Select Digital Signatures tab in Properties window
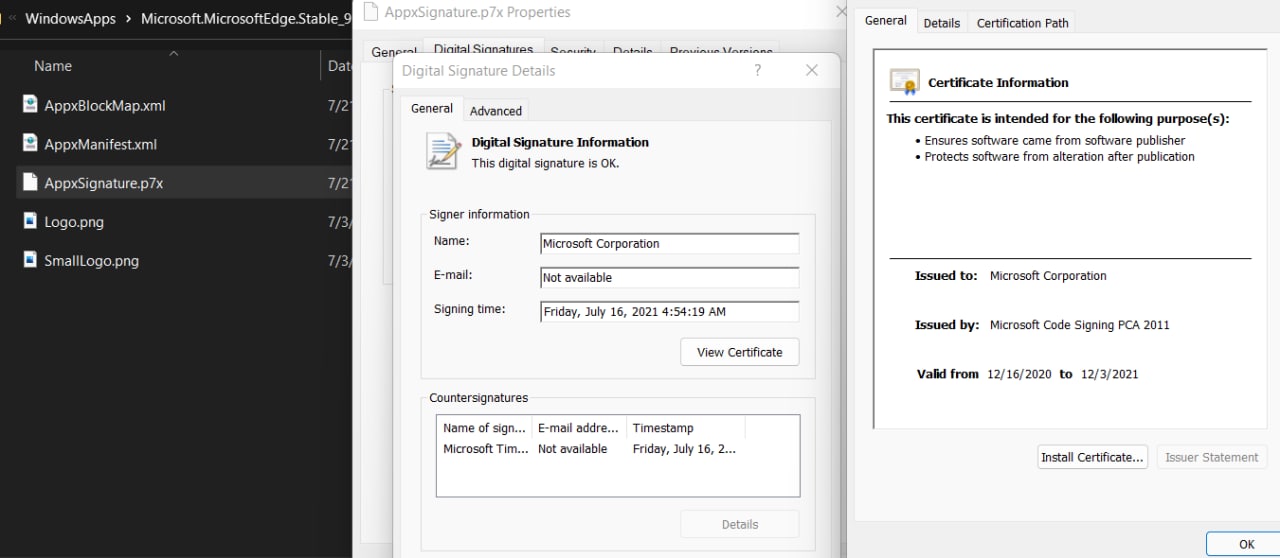This screenshot has width=1280, height=558. 484,49
